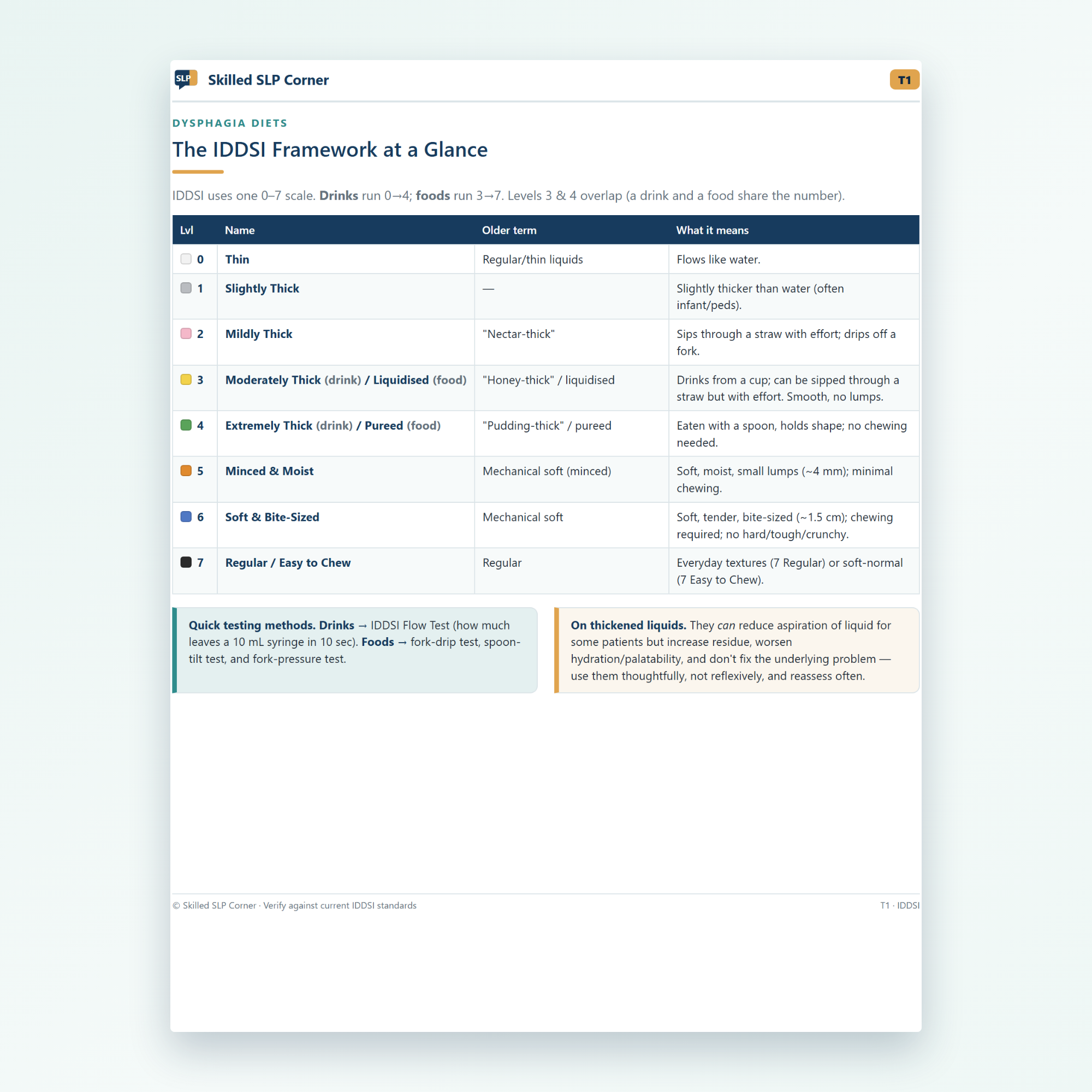Click the Quick testing methods callout

click(354, 650)
